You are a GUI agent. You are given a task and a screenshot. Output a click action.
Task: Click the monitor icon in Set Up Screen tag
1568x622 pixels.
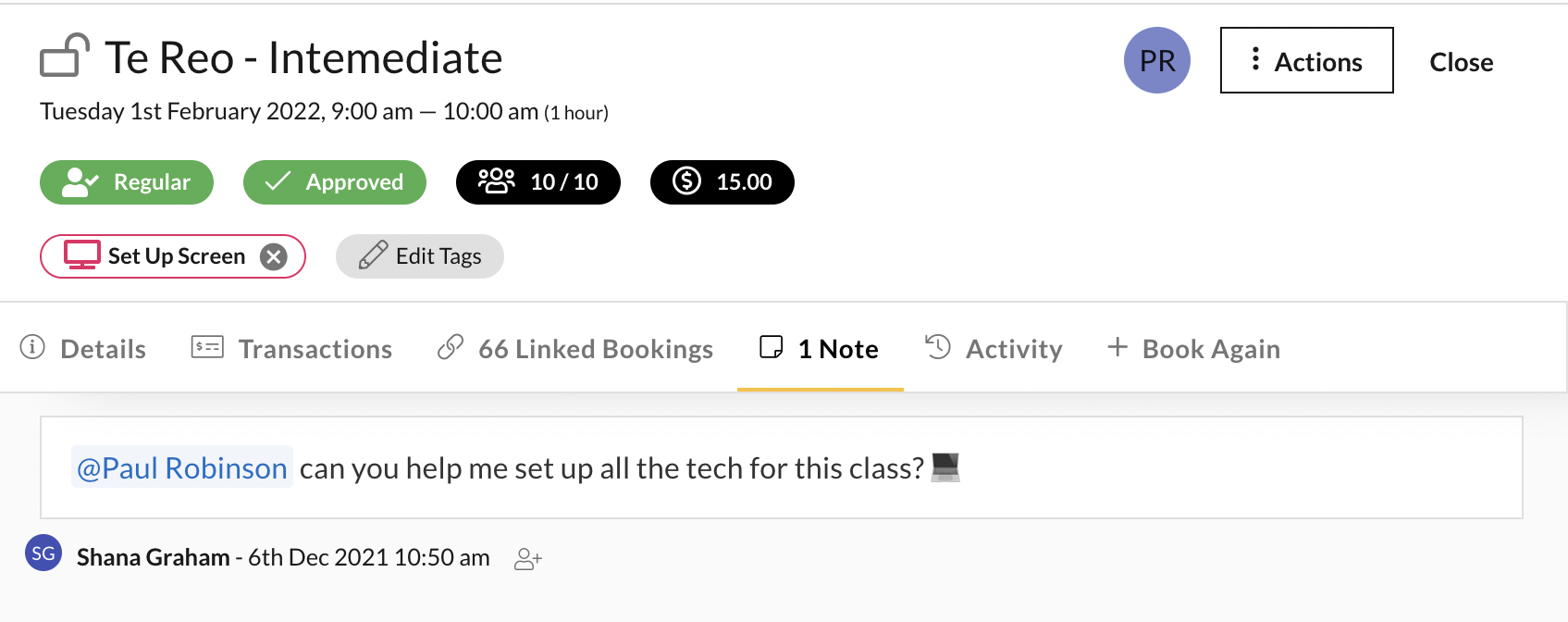82,255
